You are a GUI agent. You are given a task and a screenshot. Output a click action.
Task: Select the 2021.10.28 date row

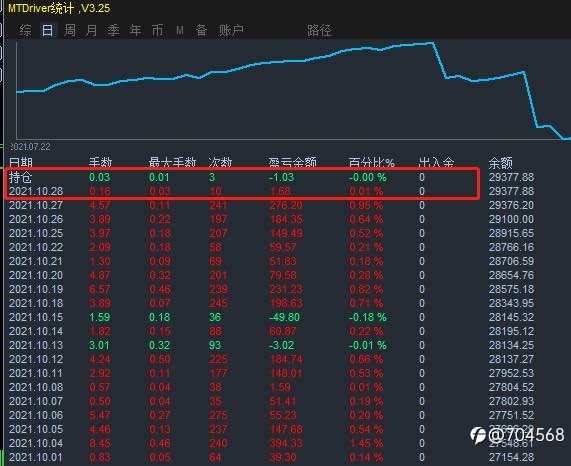(x=36, y=191)
